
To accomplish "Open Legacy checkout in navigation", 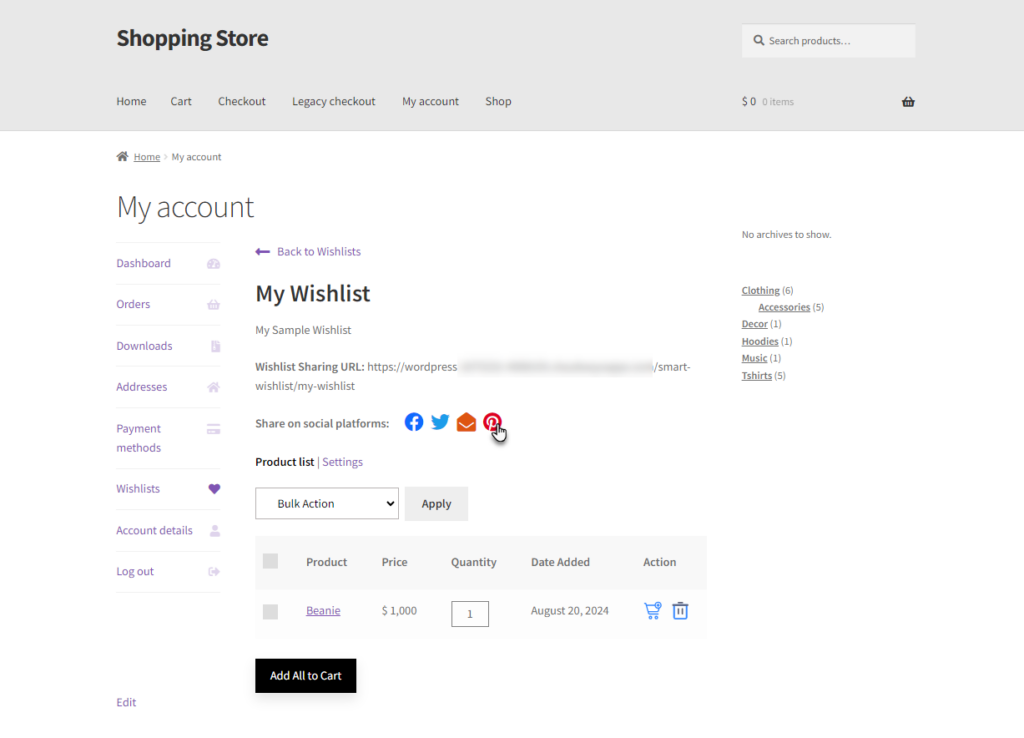I will 334,101.
